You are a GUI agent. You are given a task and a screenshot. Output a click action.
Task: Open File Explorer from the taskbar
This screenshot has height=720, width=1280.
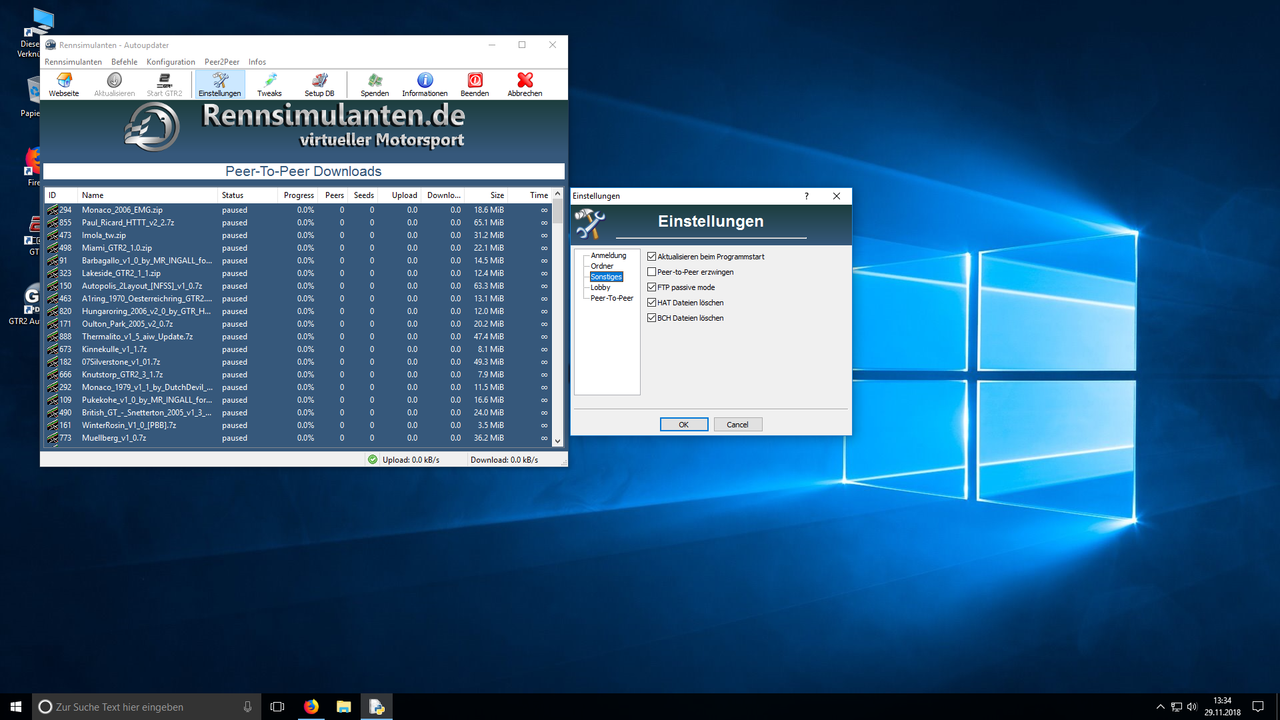(344, 706)
